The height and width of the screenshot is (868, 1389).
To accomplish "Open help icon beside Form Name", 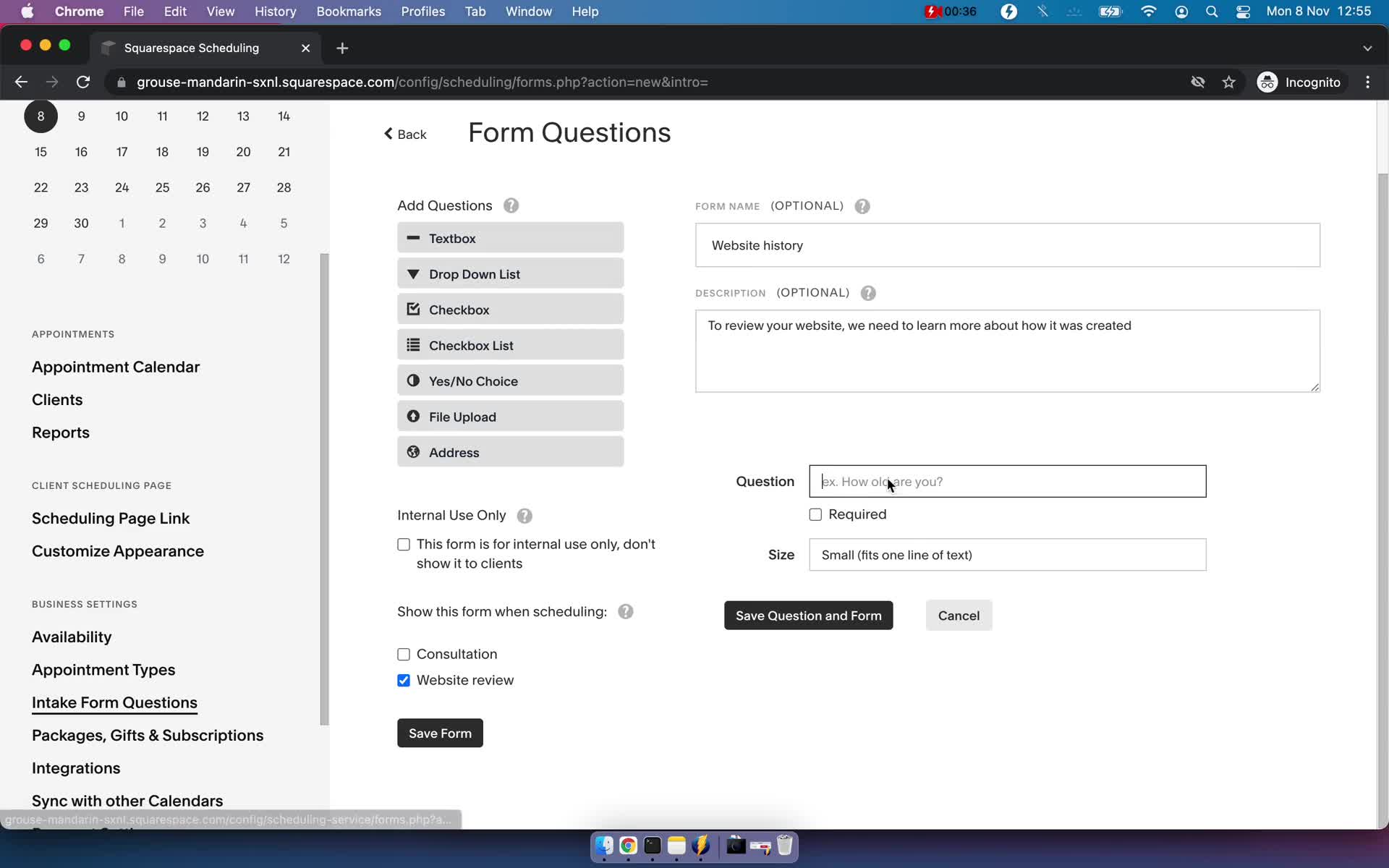I will pyautogui.click(x=862, y=206).
